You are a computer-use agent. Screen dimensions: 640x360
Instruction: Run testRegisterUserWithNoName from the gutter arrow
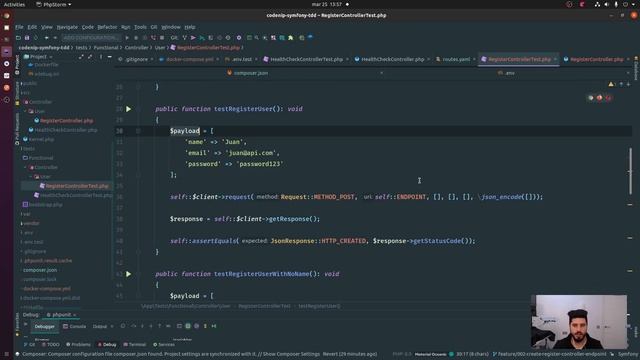[129, 274]
